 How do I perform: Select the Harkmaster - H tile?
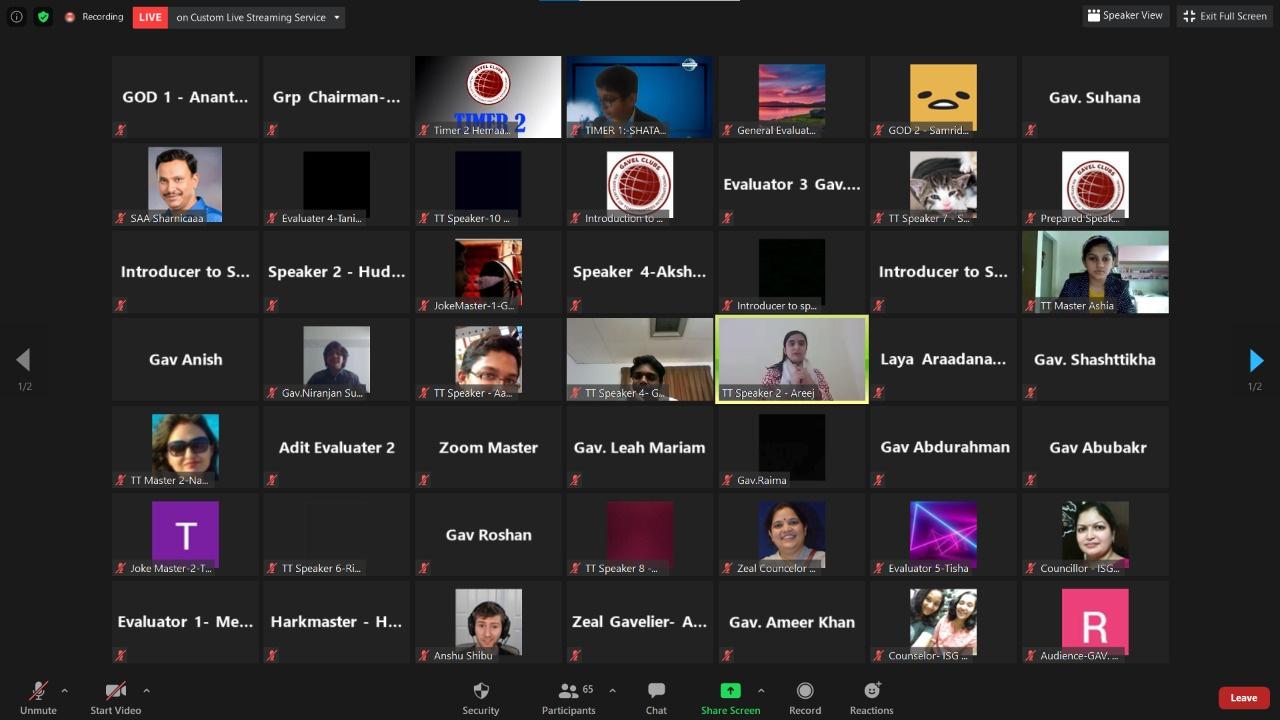tap(336, 622)
